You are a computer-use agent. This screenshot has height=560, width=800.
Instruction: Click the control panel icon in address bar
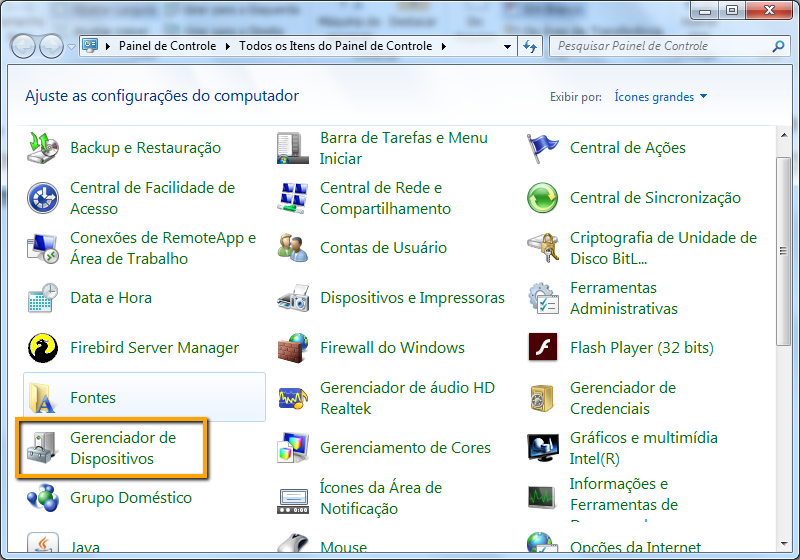pyautogui.click(x=91, y=46)
